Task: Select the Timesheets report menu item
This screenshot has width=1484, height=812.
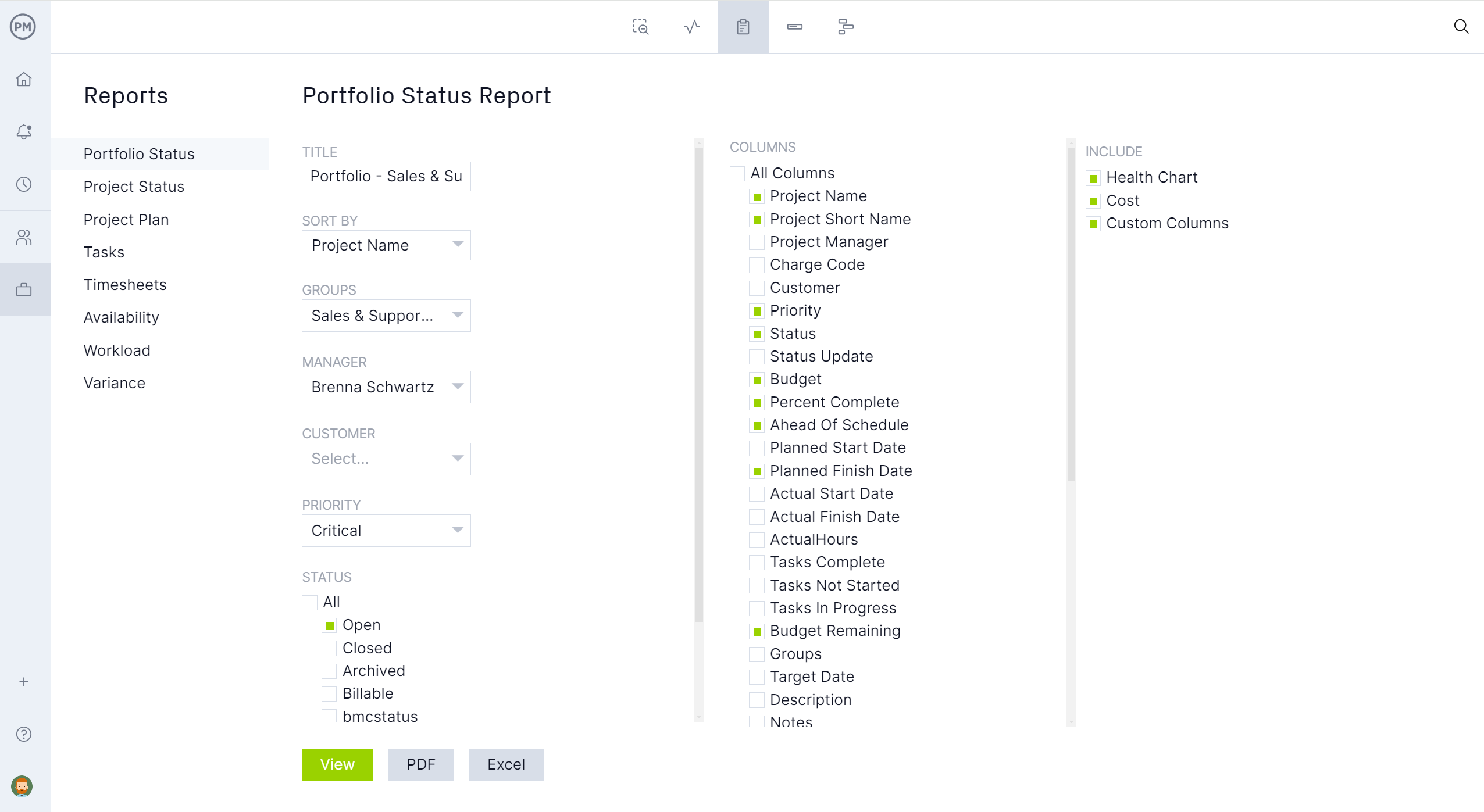Action: tap(125, 284)
